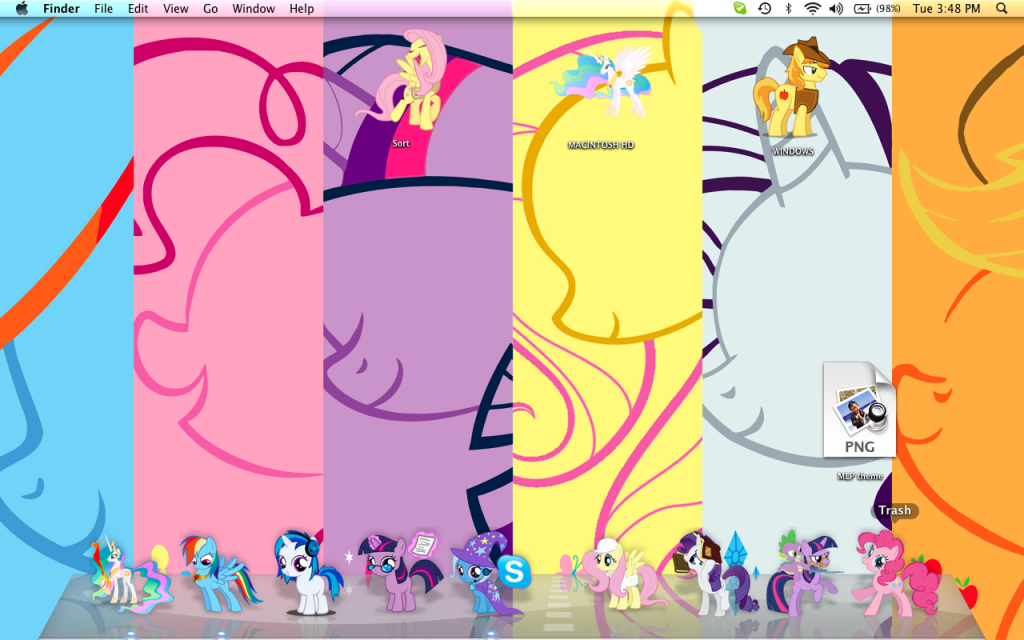The height and width of the screenshot is (640, 1024).
Task: Click the 'WINDOWS' label text
Action: coord(793,152)
